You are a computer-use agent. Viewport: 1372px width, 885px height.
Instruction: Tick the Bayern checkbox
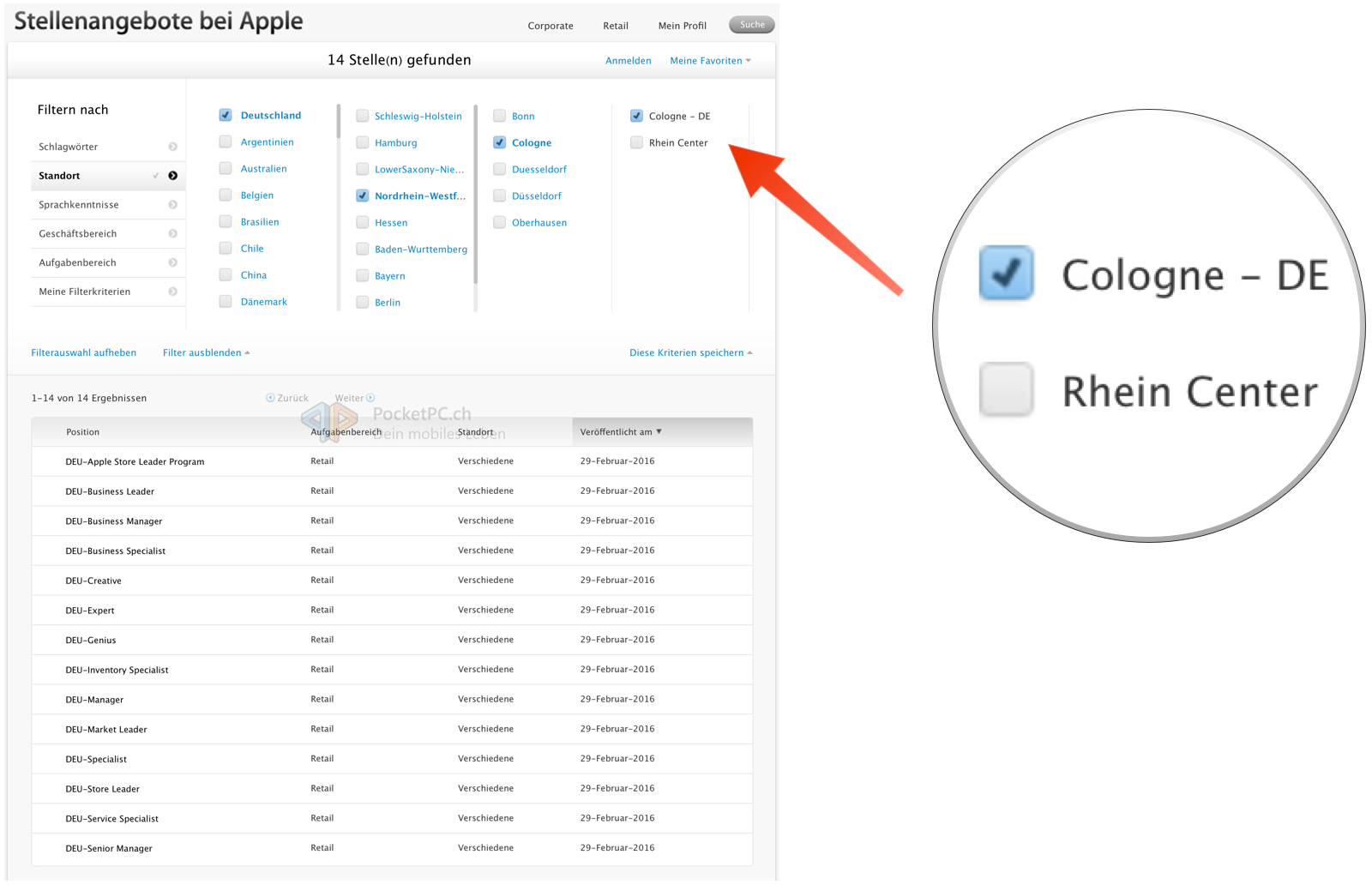coord(363,275)
